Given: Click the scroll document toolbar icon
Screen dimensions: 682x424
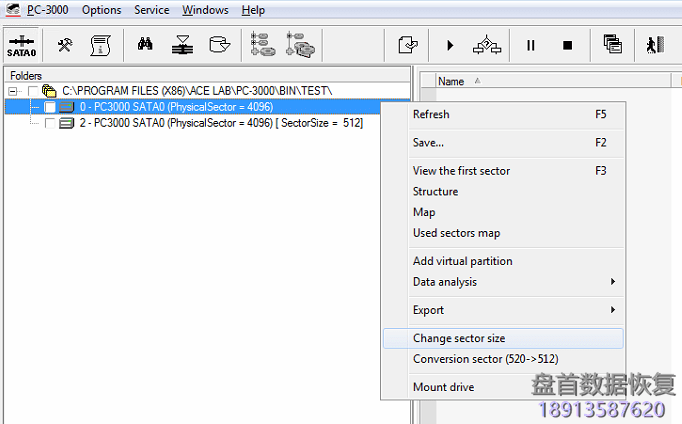Looking at the screenshot, I should point(100,45).
